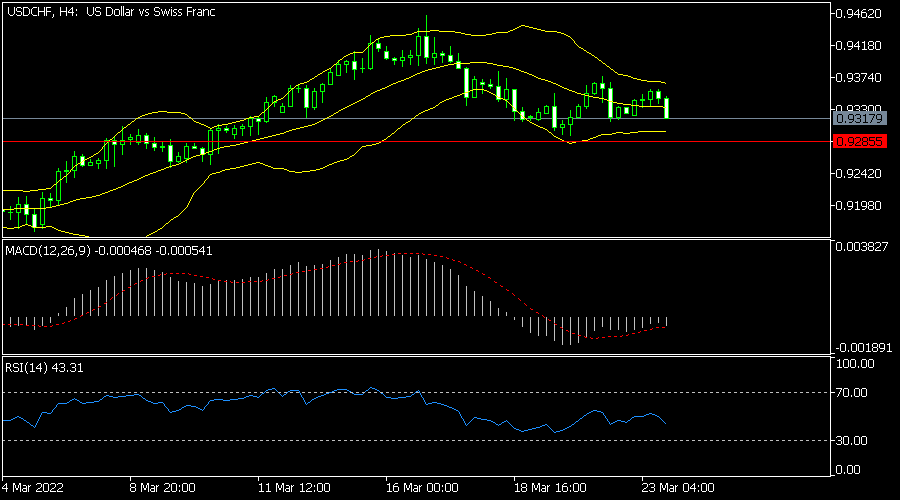Click the 16 Mar 00:00 time label
900x500 pixels.
click(422, 488)
